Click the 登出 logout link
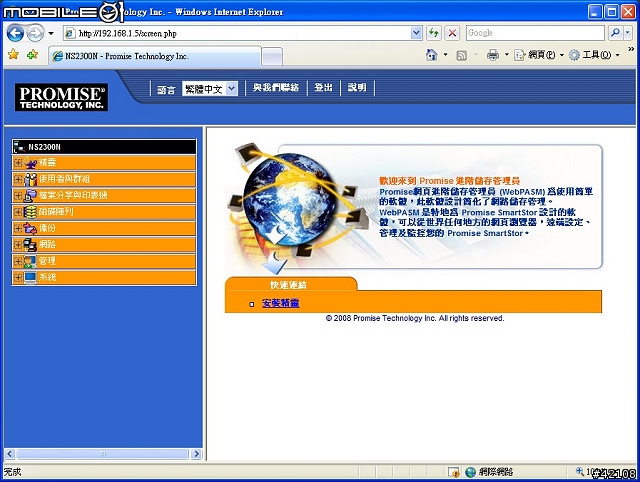The image size is (640, 482). tap(323, 88)
